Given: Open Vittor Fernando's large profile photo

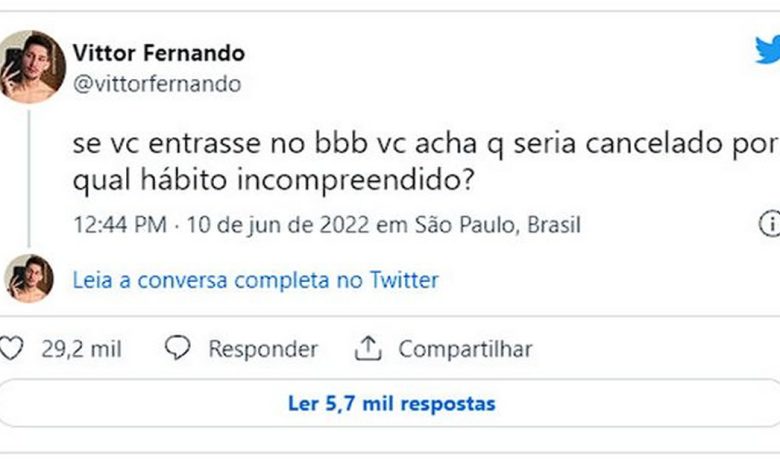Looking at the screenshot, I should click(32, 66).
